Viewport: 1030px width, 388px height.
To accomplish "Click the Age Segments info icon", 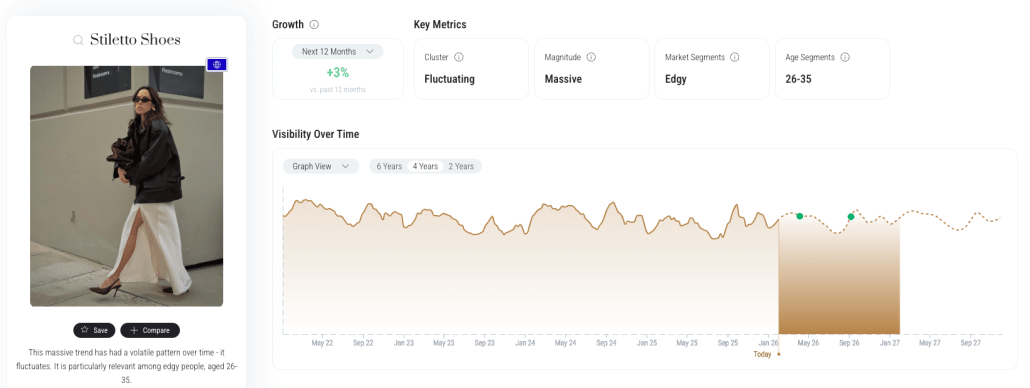I will (845, 57).
